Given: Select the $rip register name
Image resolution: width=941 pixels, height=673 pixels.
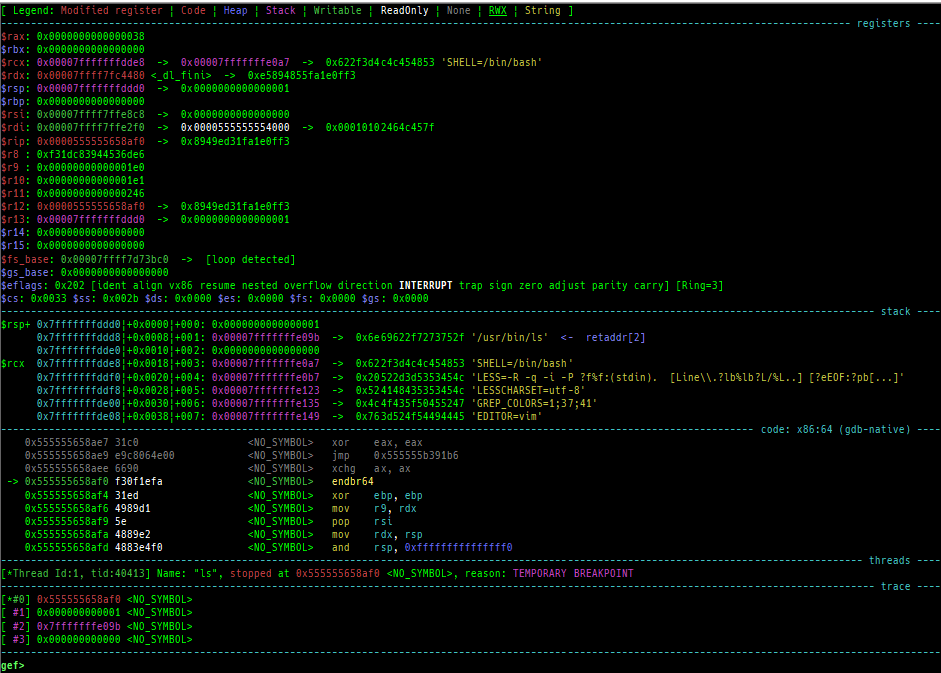Looking at the screenshot, I should 12,141.
